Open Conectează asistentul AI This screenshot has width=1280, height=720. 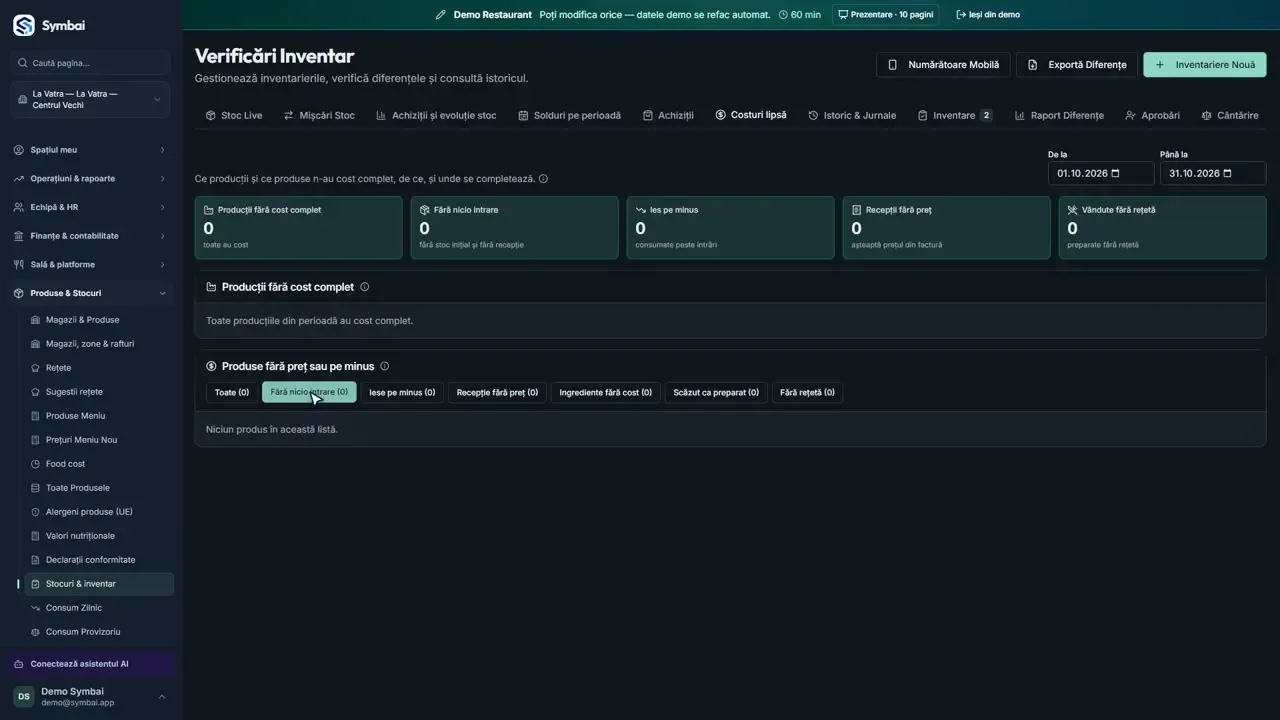[91, 664]
